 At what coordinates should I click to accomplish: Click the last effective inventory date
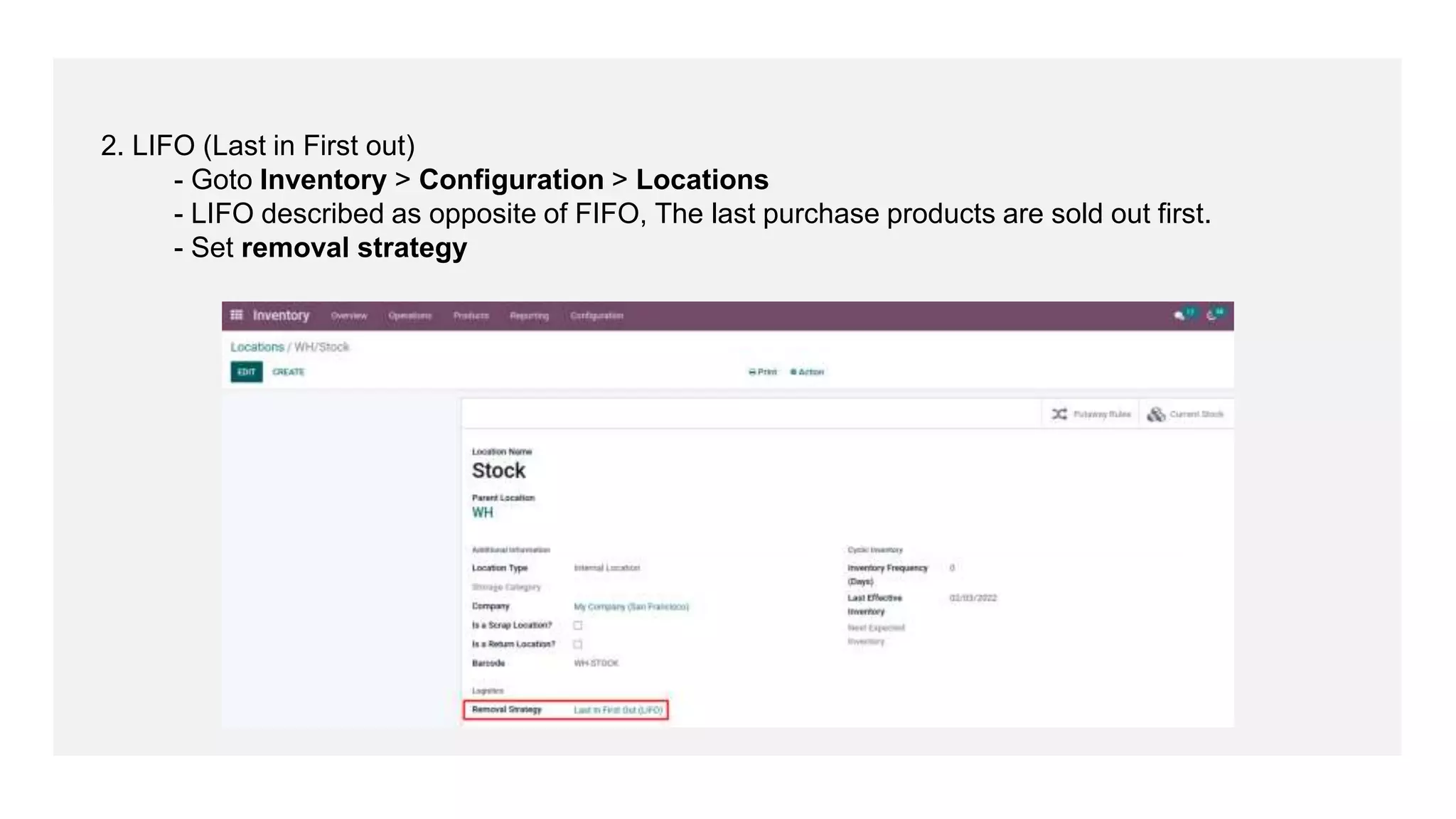[973, 598]
